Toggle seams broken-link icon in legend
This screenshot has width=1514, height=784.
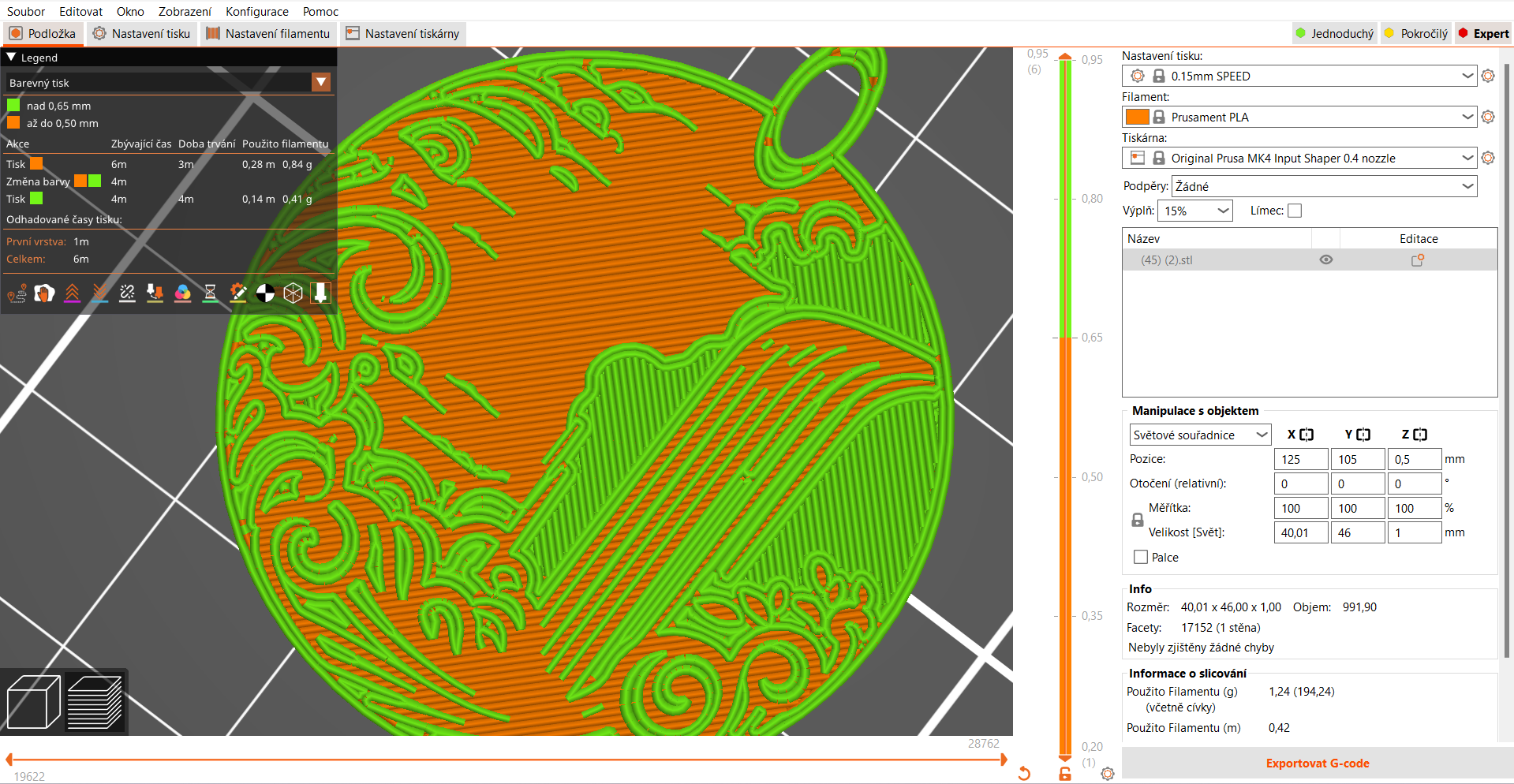(127, 293)
